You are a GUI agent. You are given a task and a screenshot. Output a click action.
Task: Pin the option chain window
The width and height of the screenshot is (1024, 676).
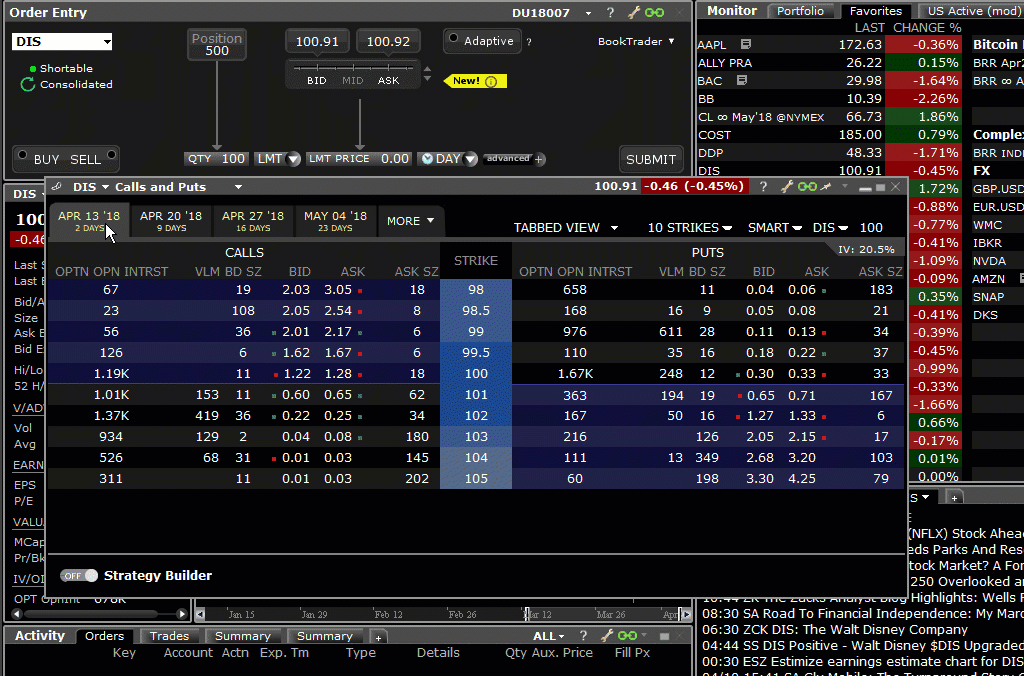click(x=826, y=187)
